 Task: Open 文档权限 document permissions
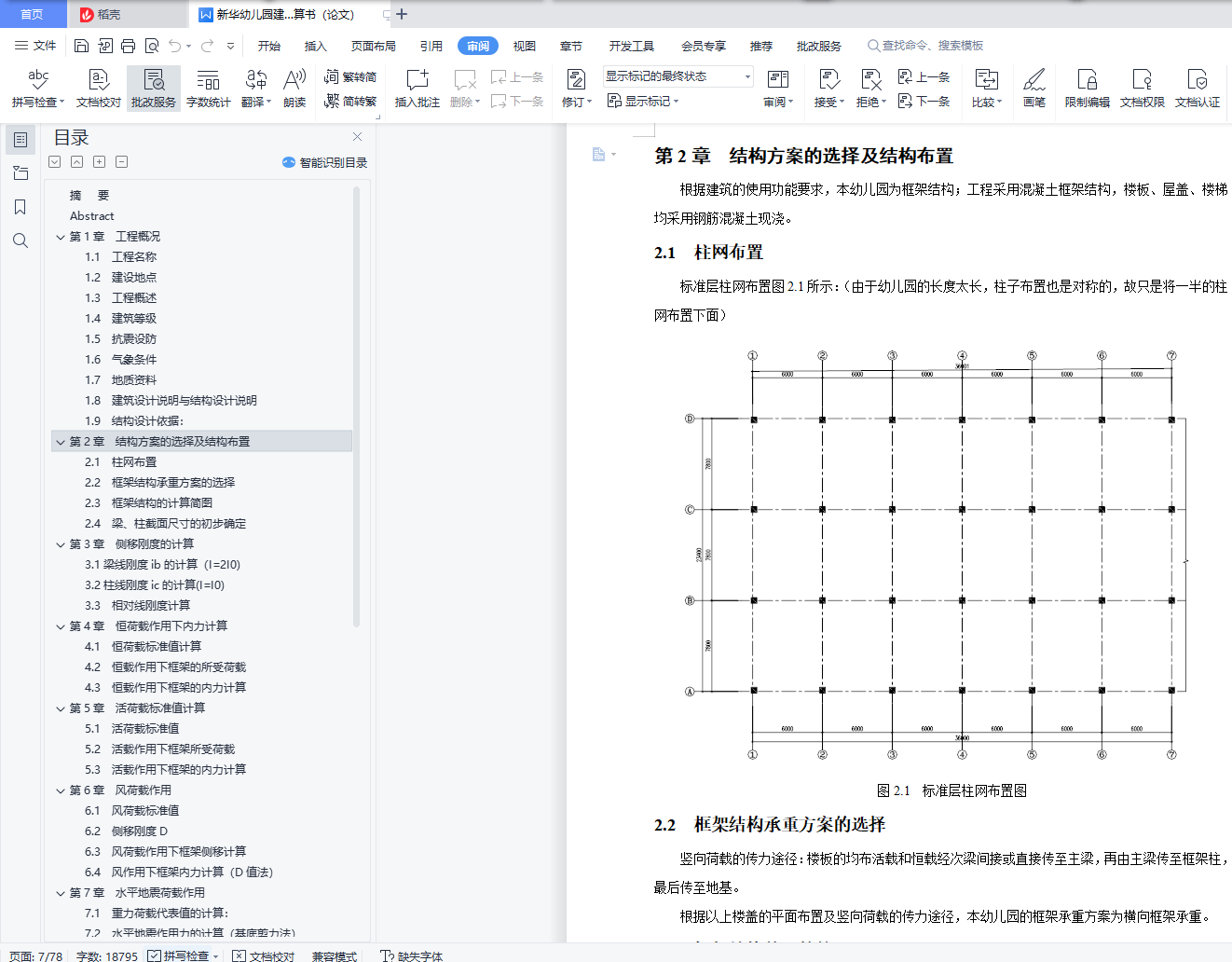coord(1143,89)
